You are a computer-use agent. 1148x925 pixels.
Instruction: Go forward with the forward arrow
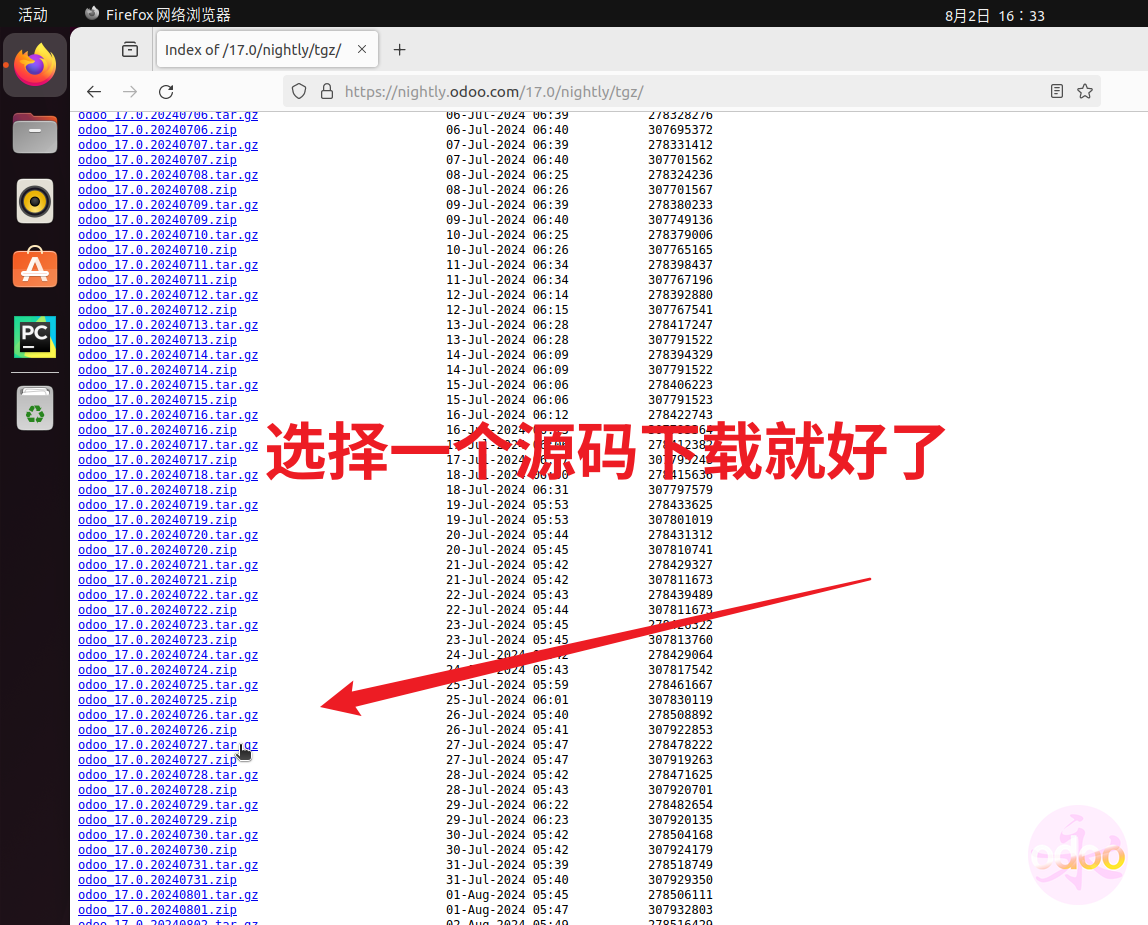pyautogui.click(x=130, y=92)
